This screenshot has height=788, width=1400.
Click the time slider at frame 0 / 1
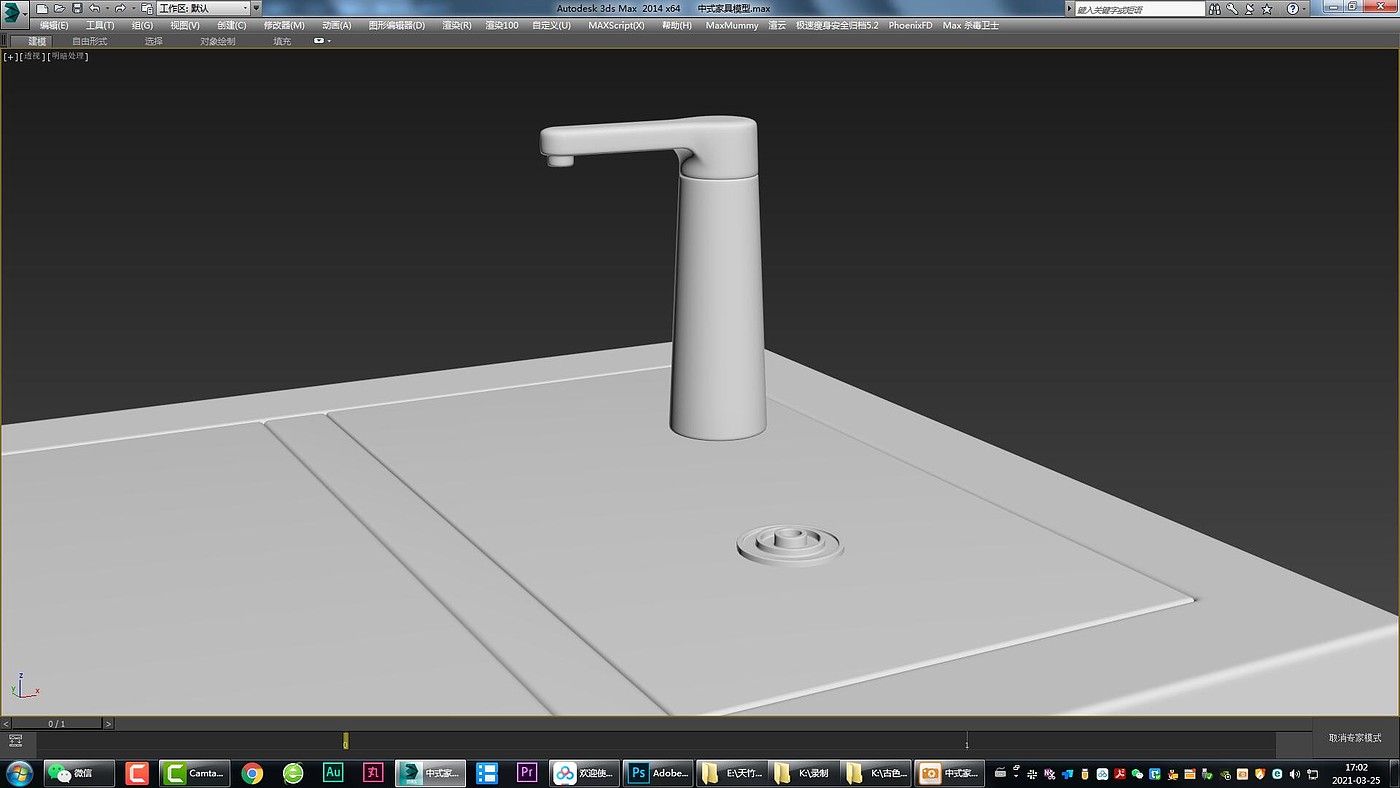point(57,723)
